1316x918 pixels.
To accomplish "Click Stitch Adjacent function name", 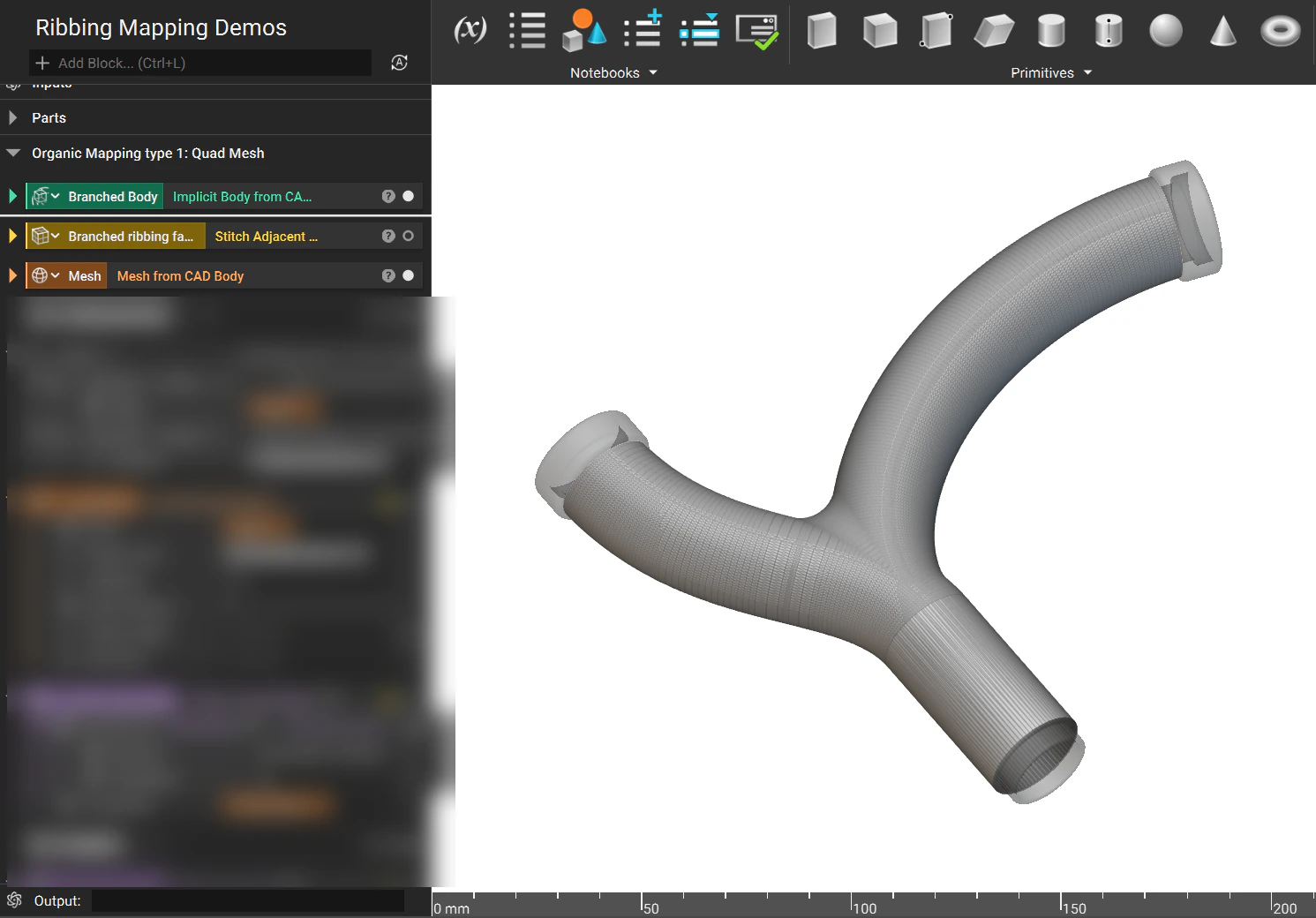I will pyautogui.click(x=267, y=237).
